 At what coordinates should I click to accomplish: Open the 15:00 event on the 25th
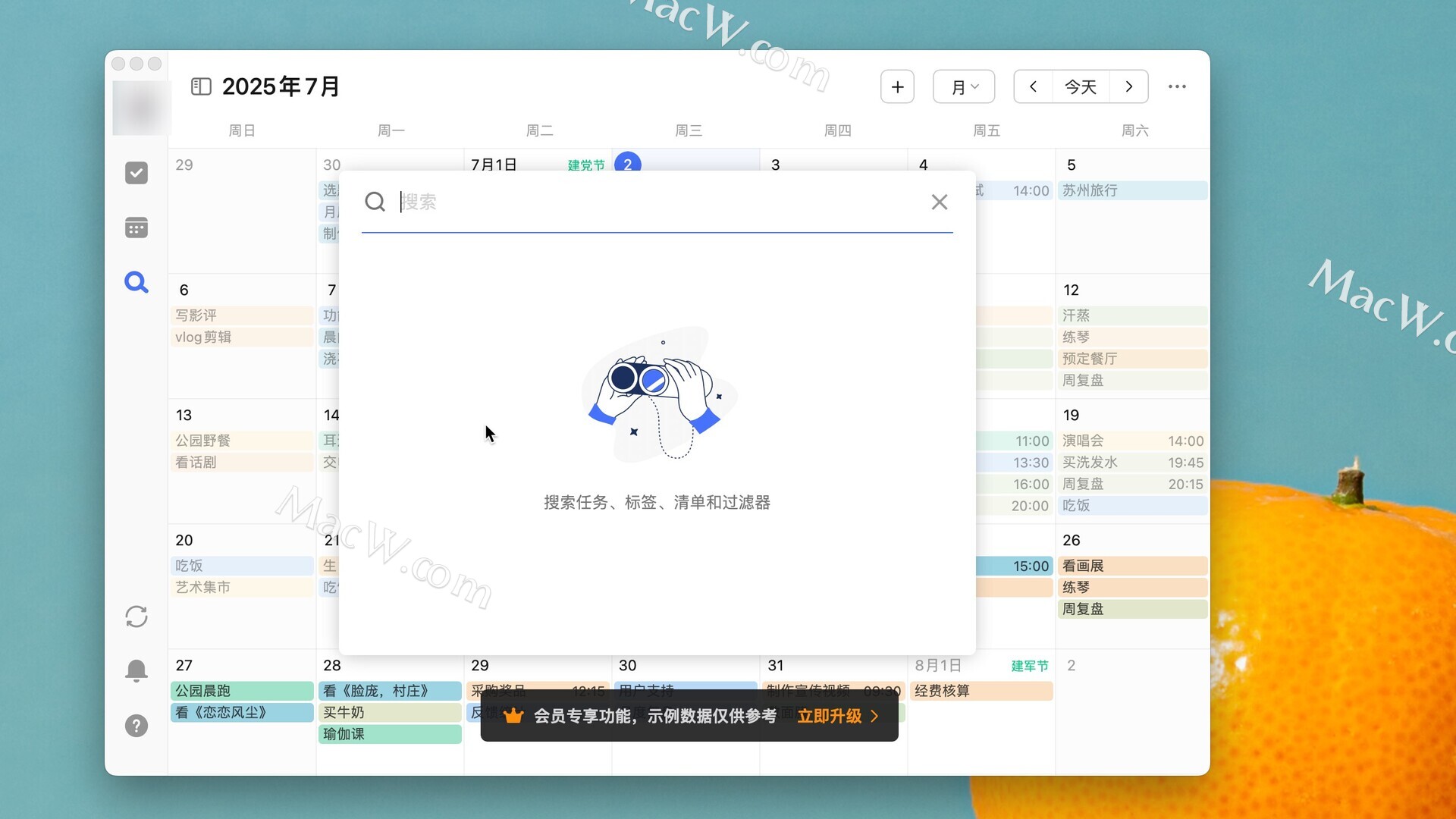tap(1014, 566)
